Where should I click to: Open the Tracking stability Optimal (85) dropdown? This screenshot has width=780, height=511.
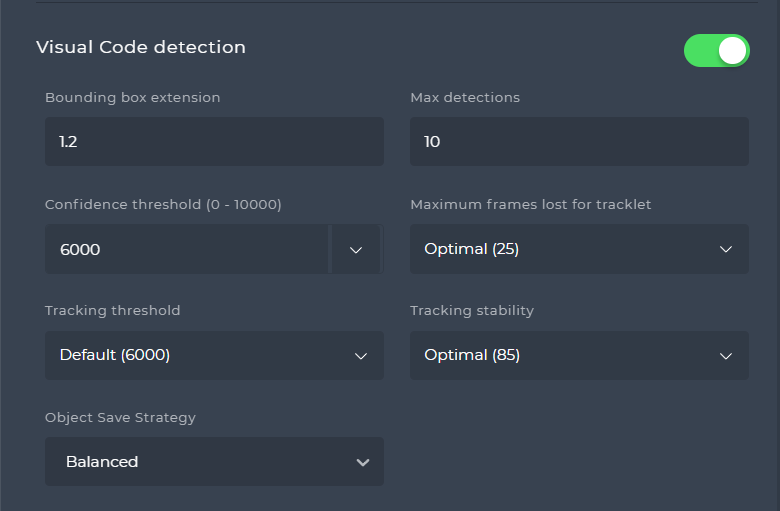click(579, 355)
